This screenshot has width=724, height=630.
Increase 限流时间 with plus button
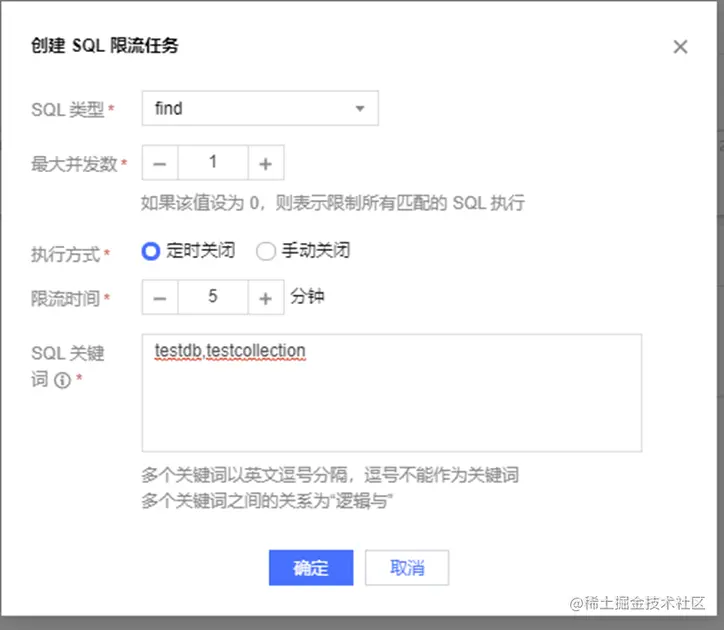(265, 297)
